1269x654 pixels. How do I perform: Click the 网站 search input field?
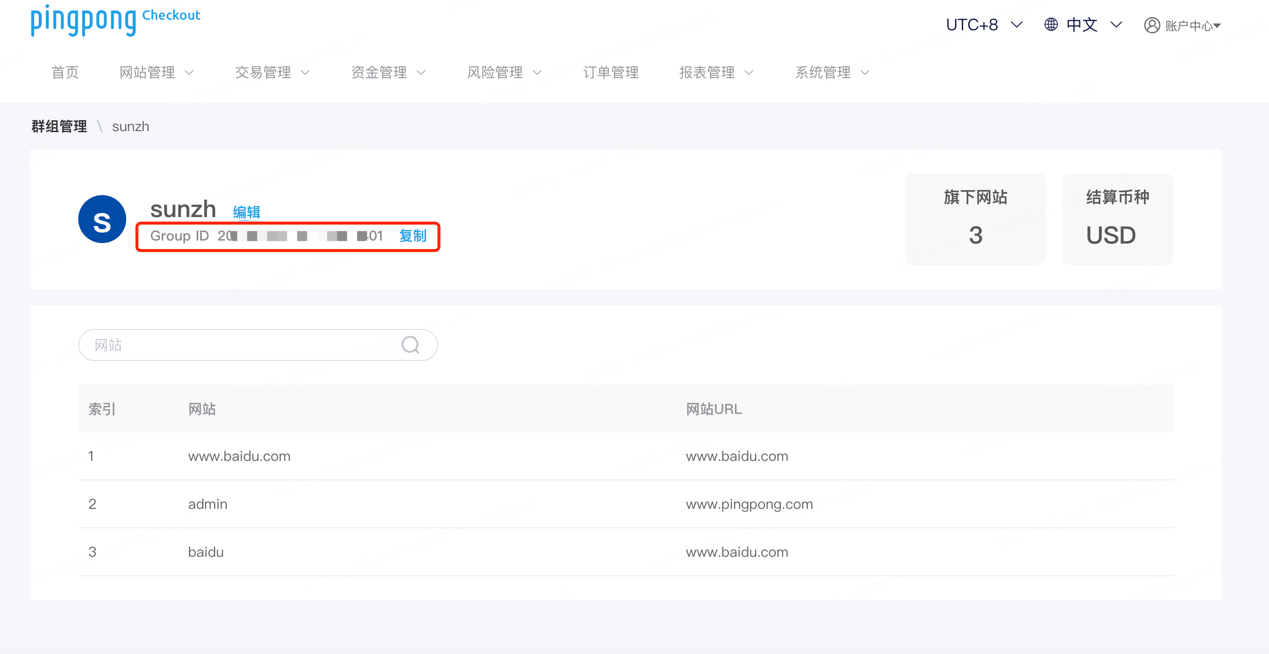pyautogui.click(x=240, y=344)
